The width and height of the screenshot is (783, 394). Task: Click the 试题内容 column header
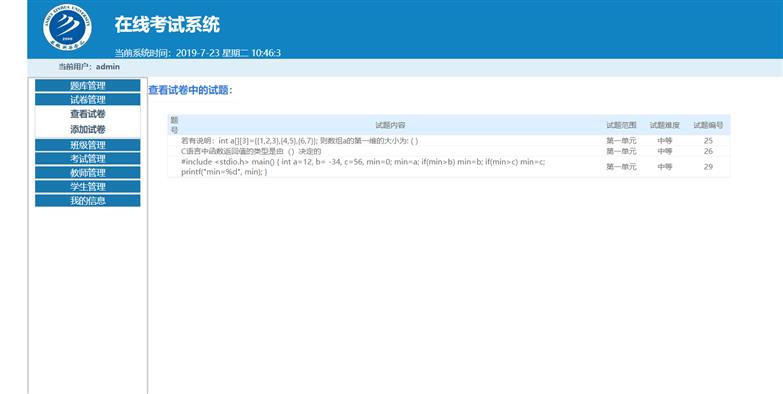[390, 125]
